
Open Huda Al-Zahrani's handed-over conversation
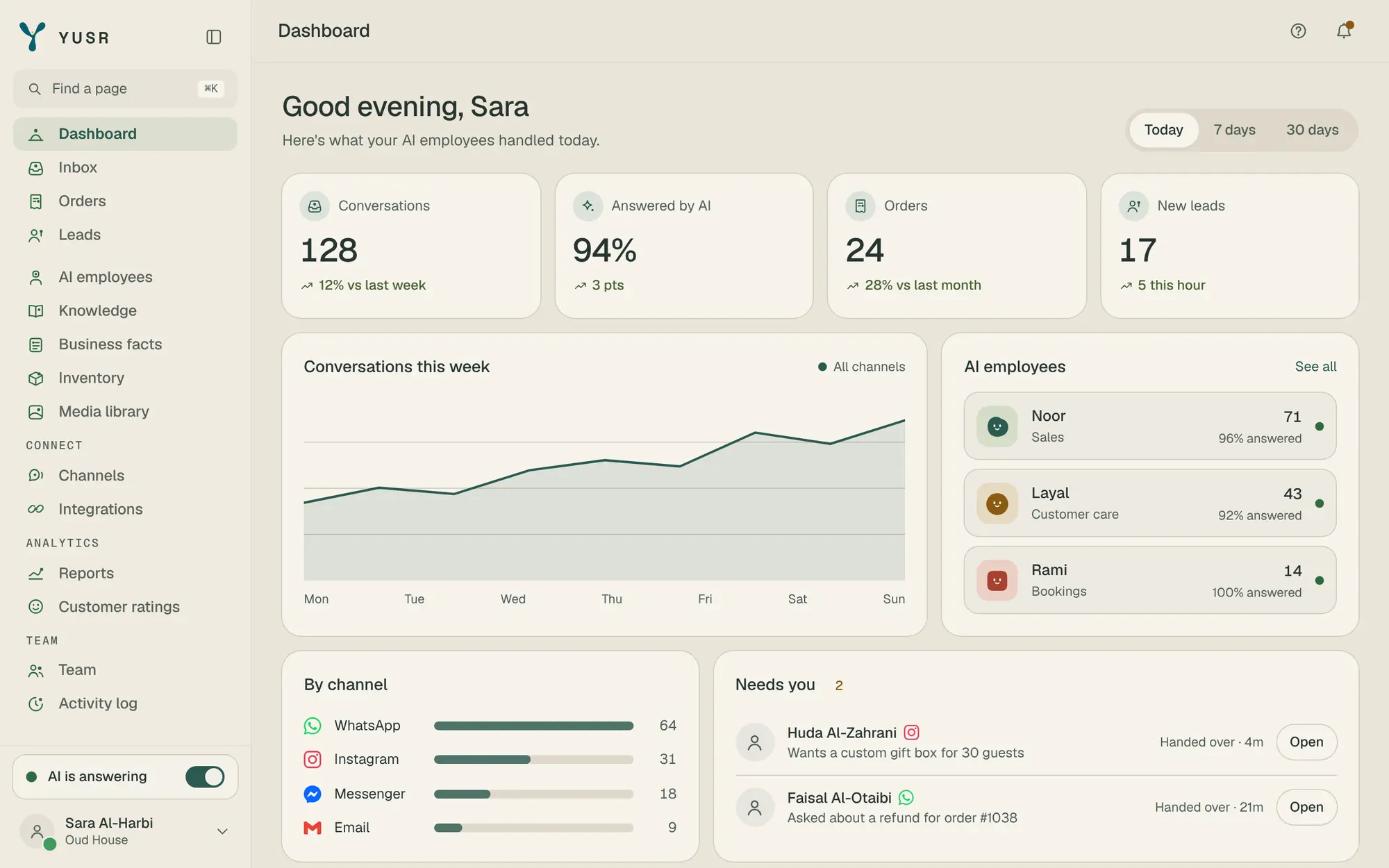[x=1306, y=742]
